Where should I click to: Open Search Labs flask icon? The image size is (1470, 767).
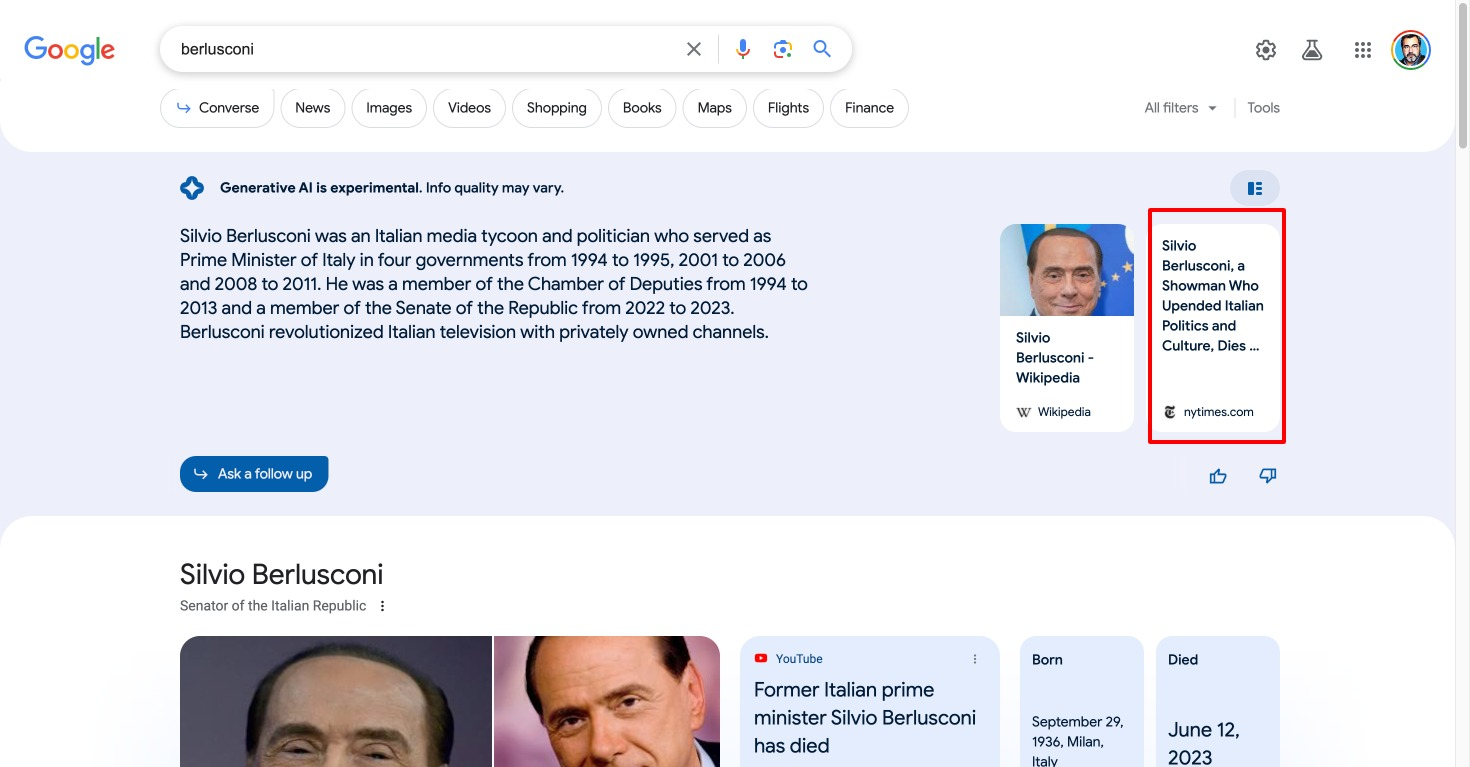point(1312,50)
